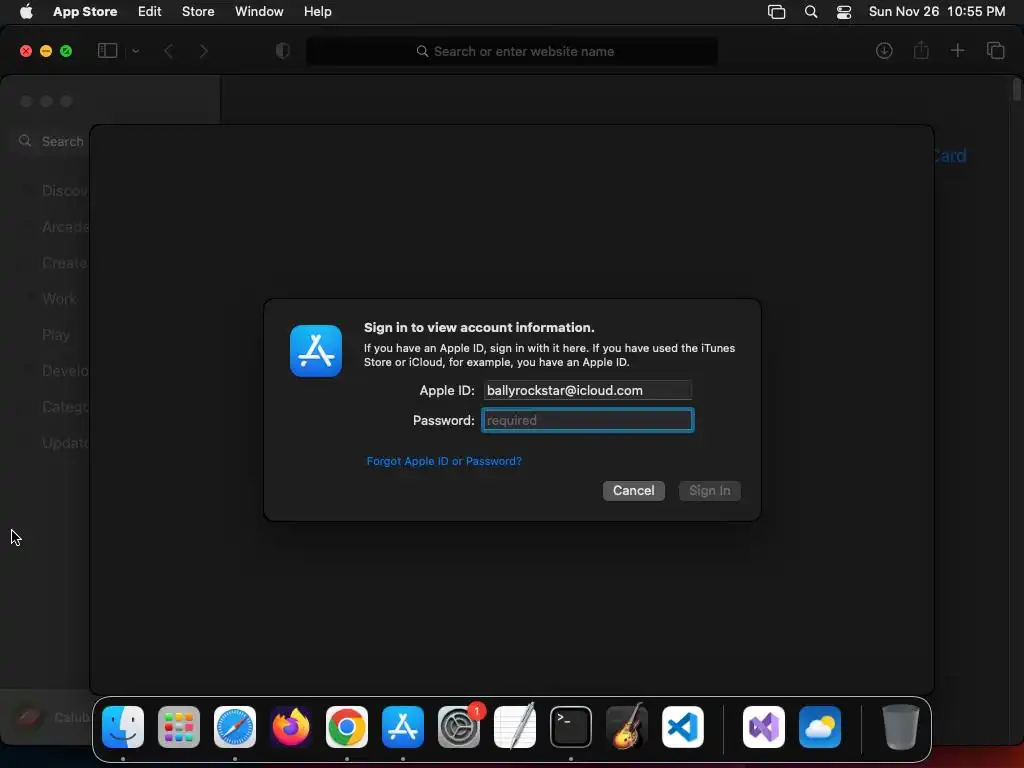The width and height of the screenshot is (1024, 768).
Task: Open the Weather app from the Dock
Action: 820,727
